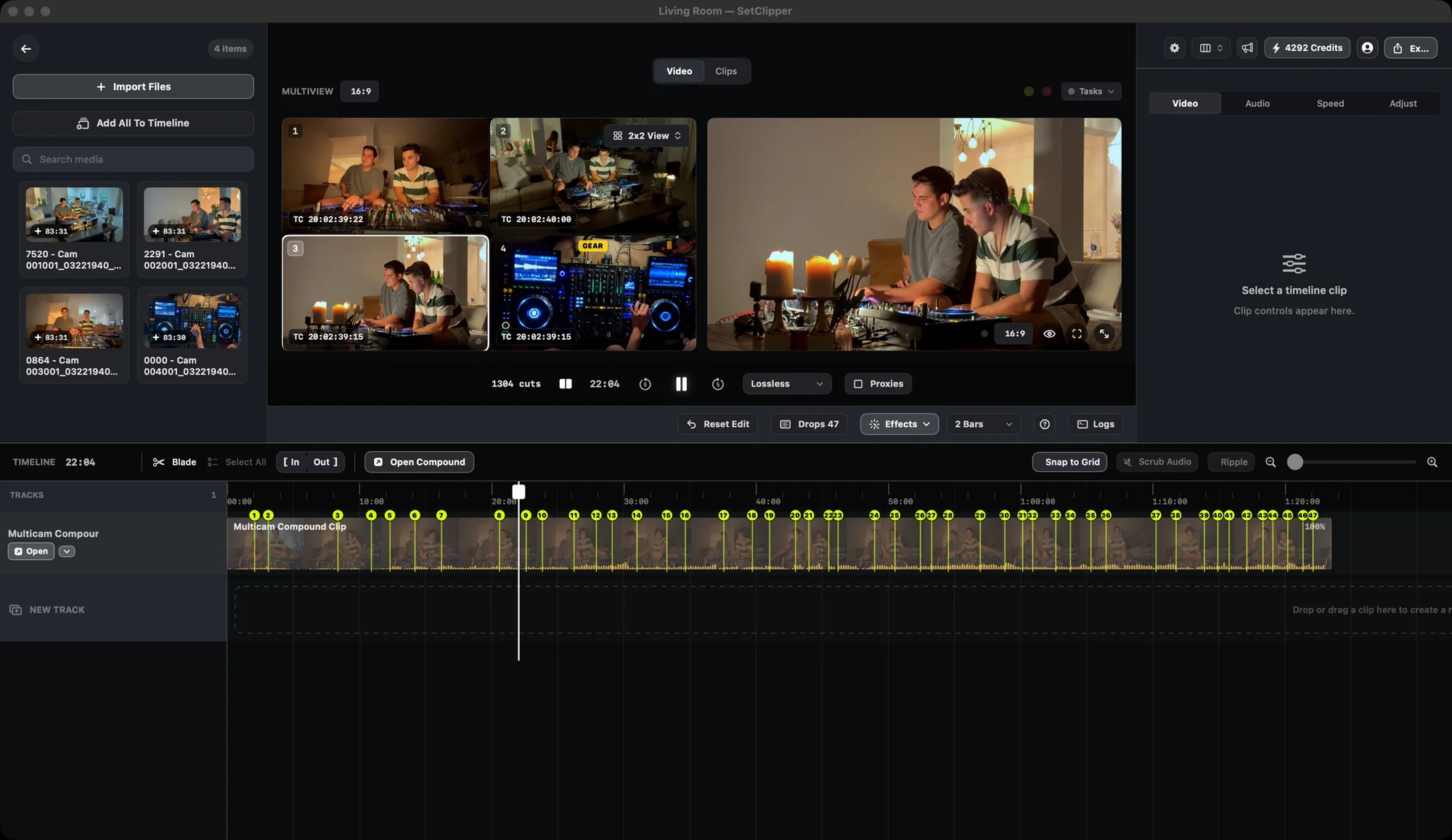
Task: Click drop marker 29 on the timeline
Action: [x=980, y=515]
